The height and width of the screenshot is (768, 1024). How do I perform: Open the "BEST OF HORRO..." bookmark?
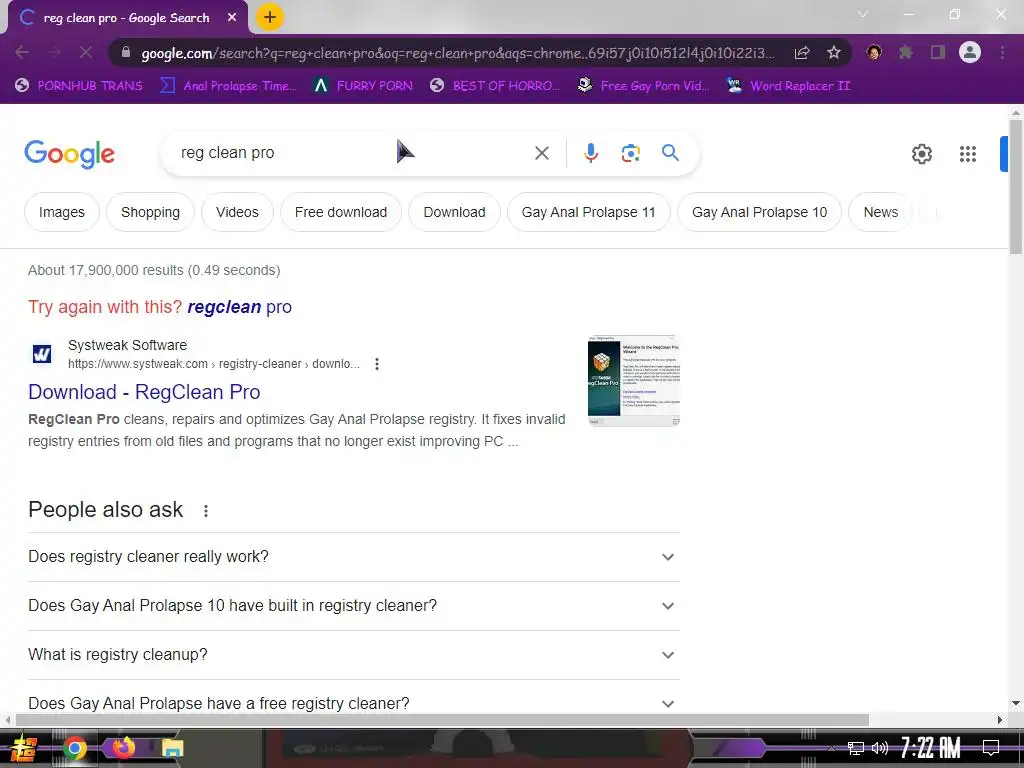click(495, 86)
